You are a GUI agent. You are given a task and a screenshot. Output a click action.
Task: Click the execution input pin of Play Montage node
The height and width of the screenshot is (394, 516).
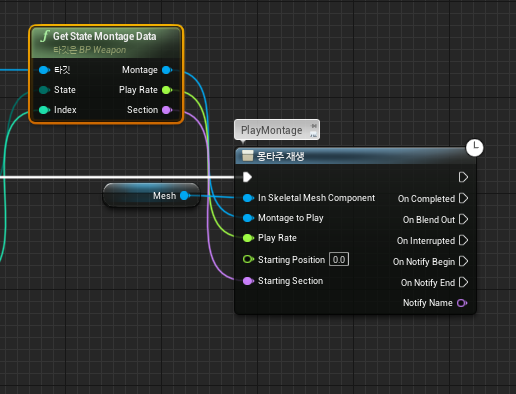(247, 177)
